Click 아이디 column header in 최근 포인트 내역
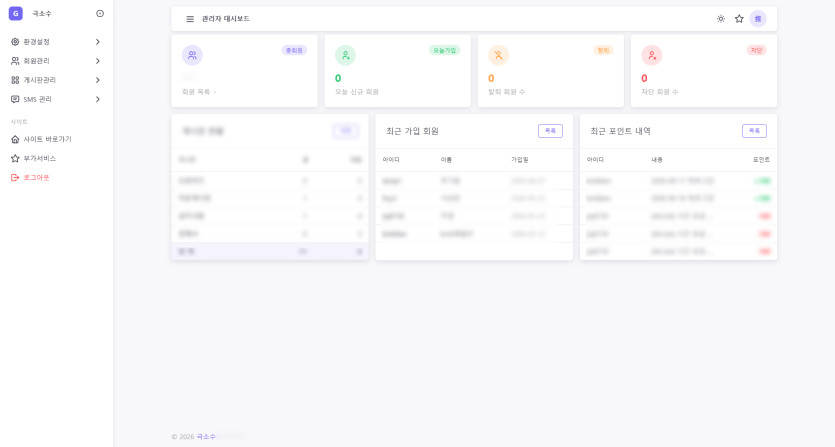Screen dimensions: 835x447 click(x=595, y=160)
